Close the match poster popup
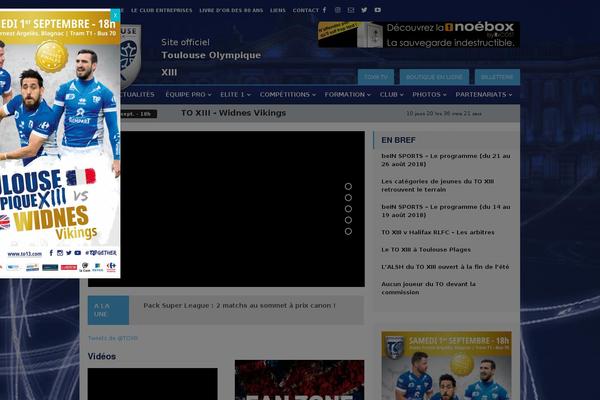The image size is (600, 400). point(115,15)
